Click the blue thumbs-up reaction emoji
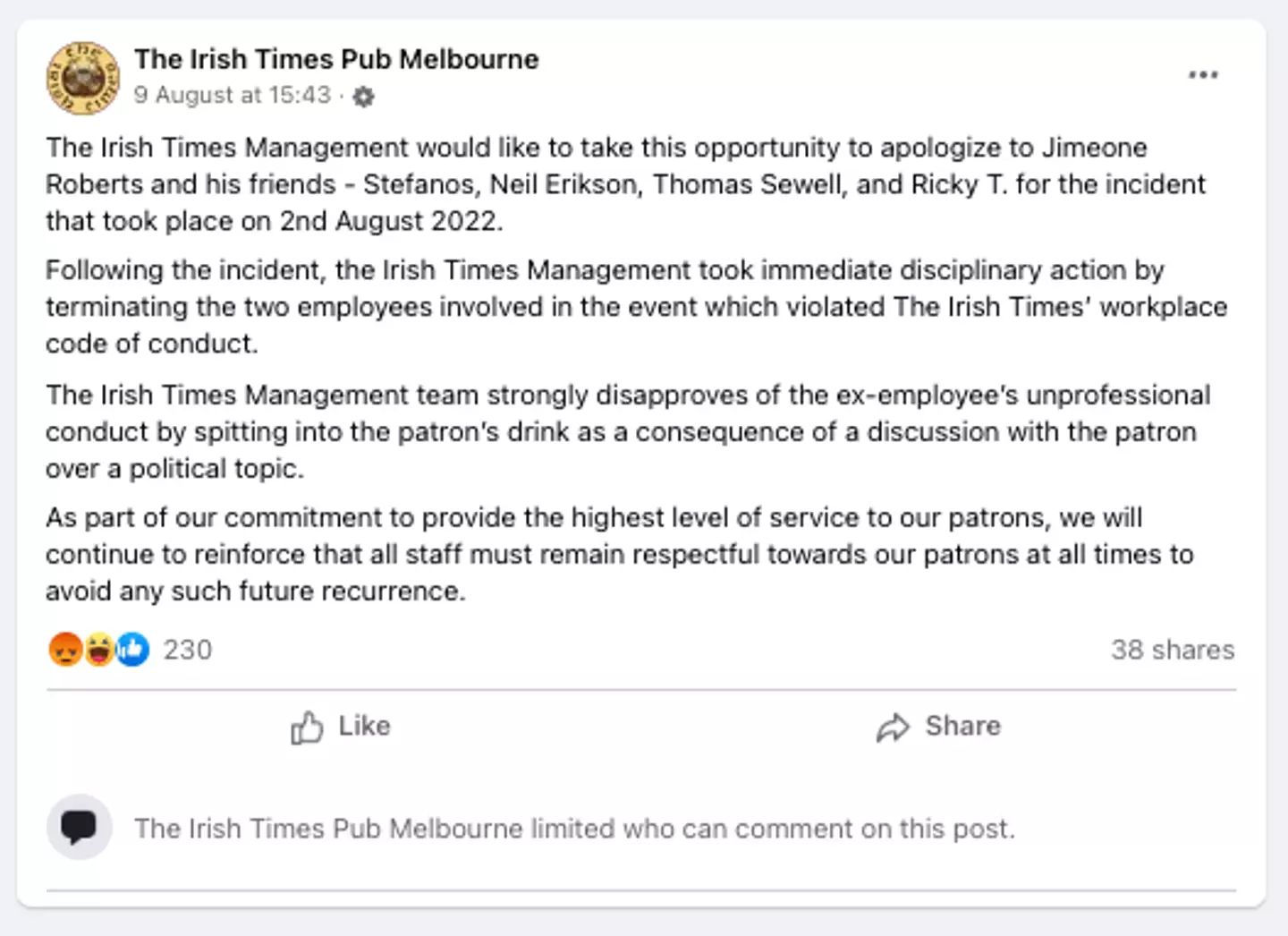 [133, 650]
